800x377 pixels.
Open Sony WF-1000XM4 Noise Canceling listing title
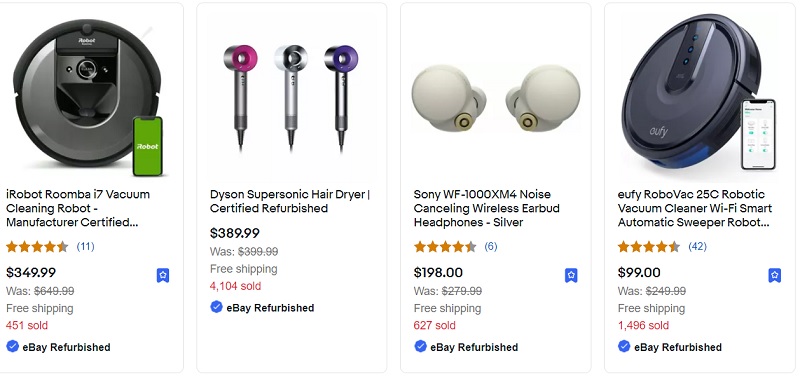[x=487, y=208]
